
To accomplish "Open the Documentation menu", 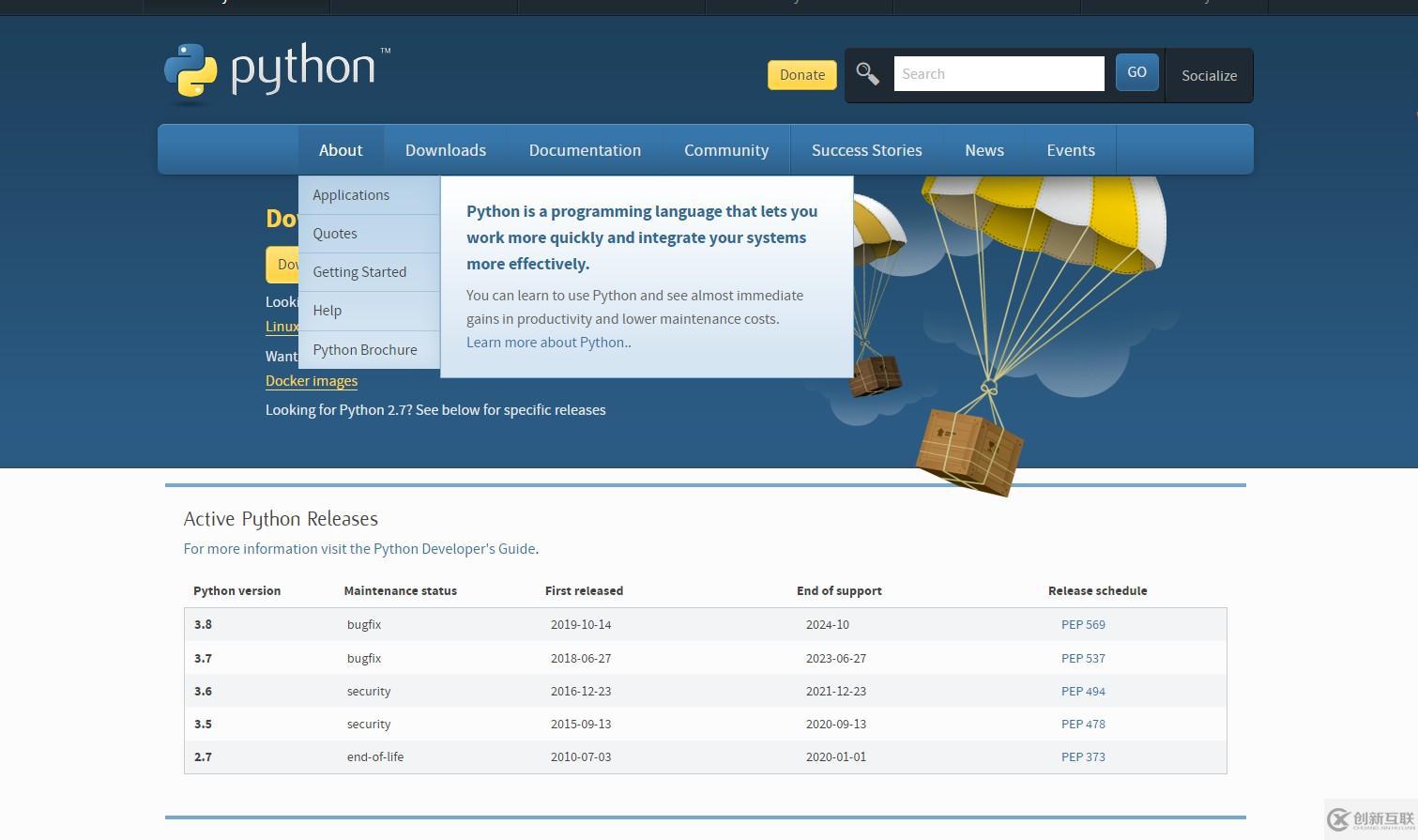I will [x=585, y=150].
